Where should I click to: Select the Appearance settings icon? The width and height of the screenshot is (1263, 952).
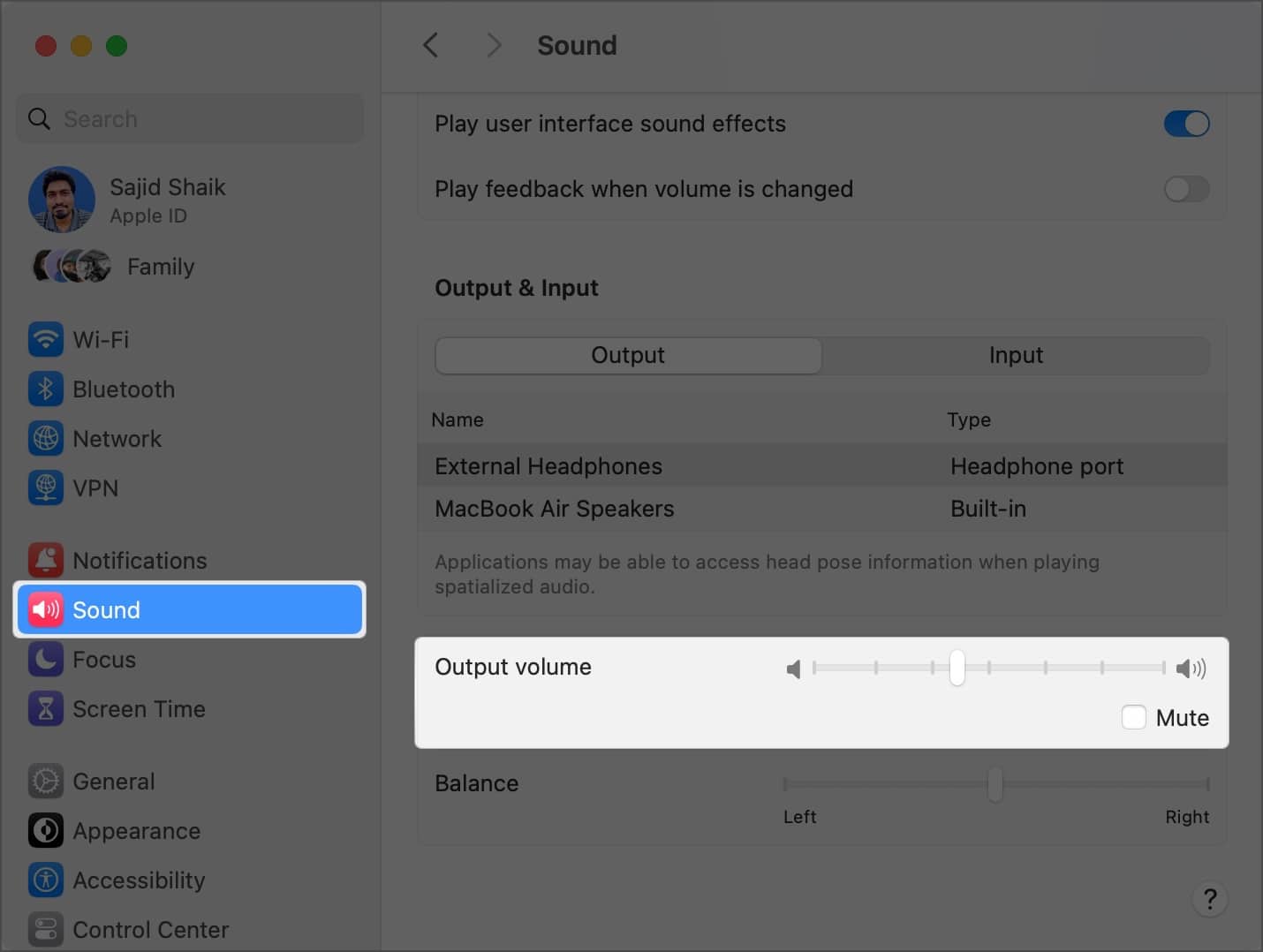[x=45, y=830]
